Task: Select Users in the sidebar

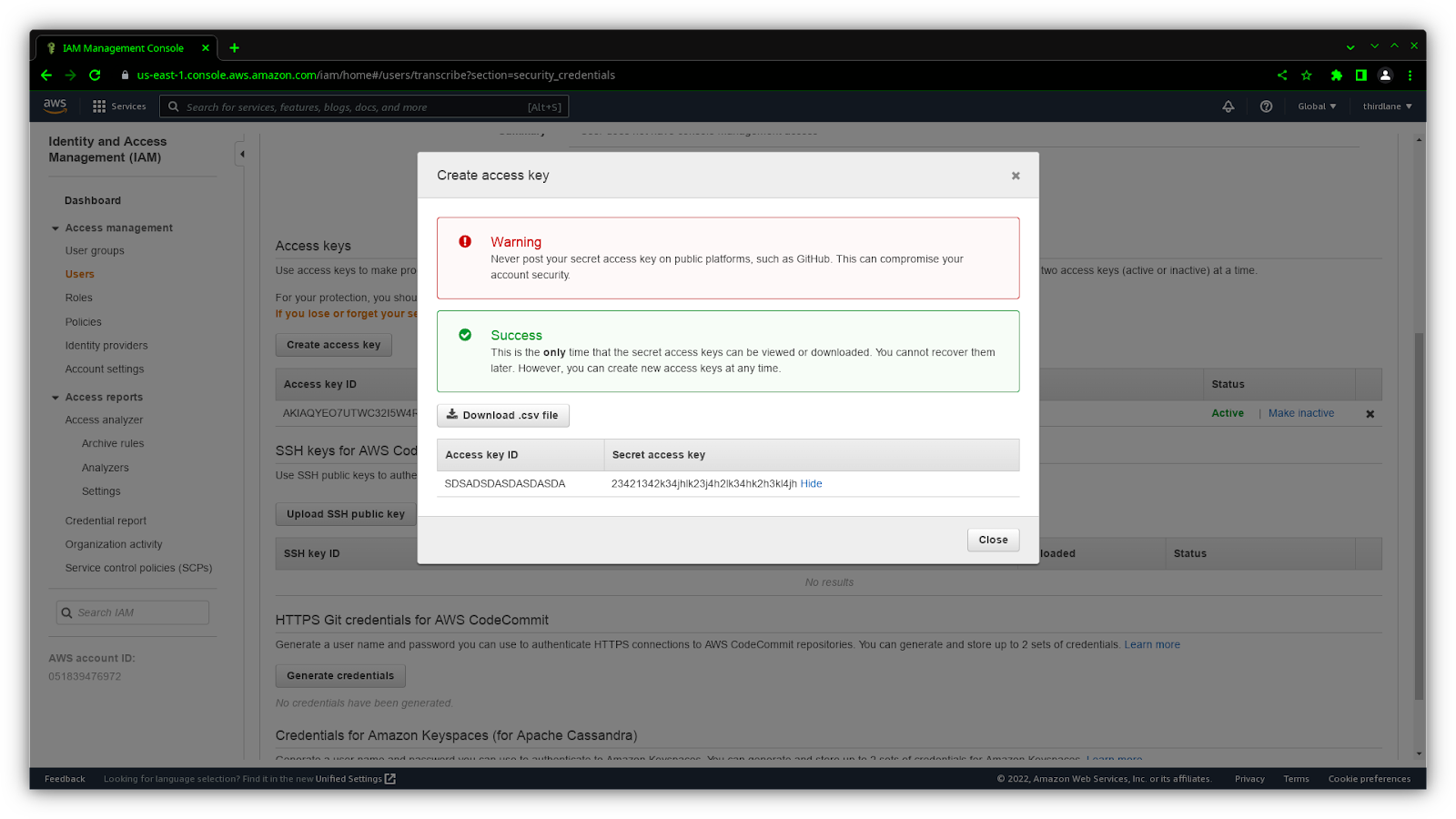Action: 79,274
